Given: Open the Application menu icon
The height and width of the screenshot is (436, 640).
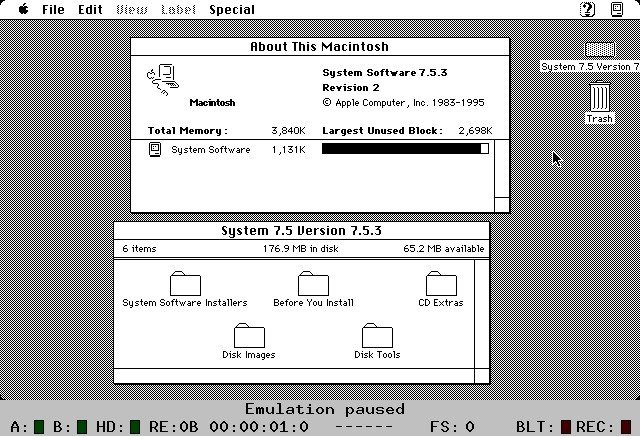Looking at the screenshot, I should [617, 9].
